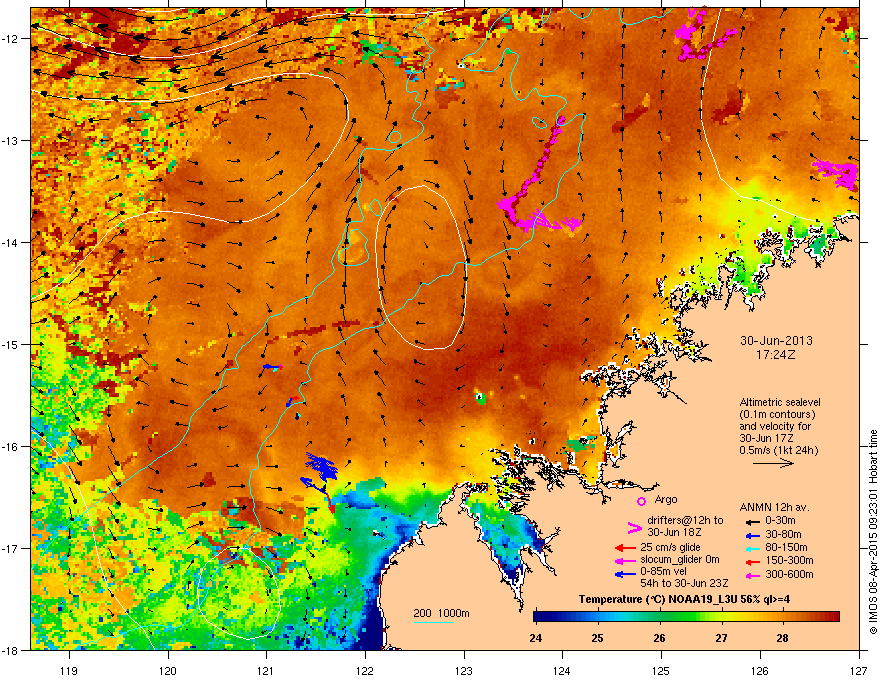Click the '0-30m' depth label
Image resolution: width=880 pixels, height=680 pixels.
(780, 521)
